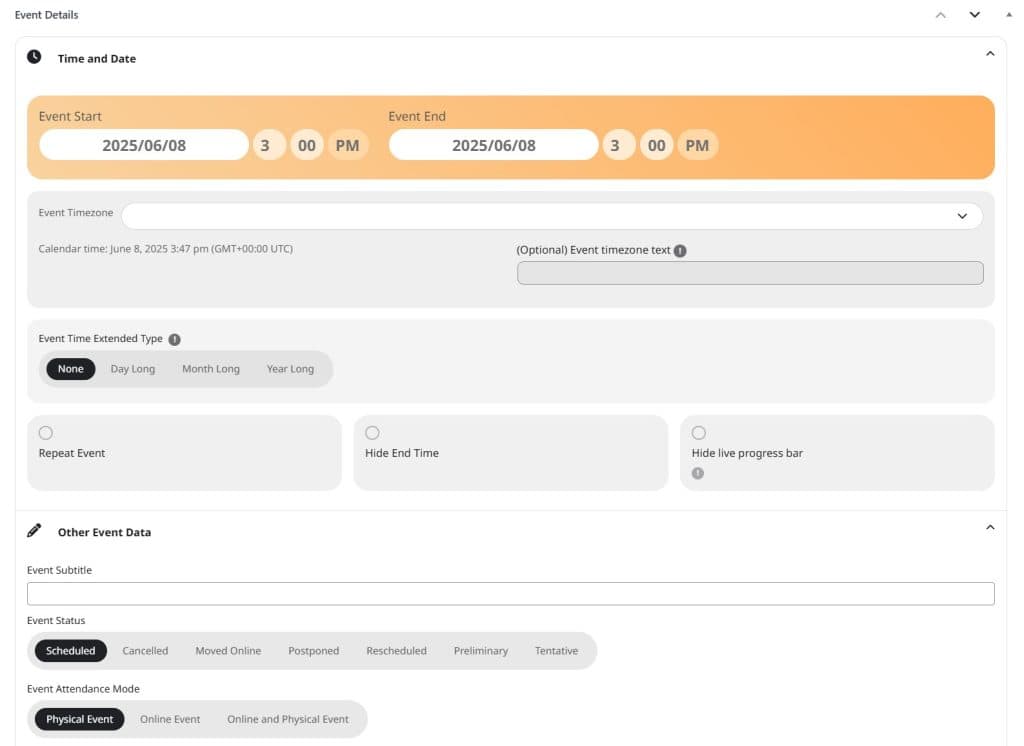This screenshot has width=1024, height=746.
Task: Click the pencil icon beside Other Event Data
Action: [34, 530]
